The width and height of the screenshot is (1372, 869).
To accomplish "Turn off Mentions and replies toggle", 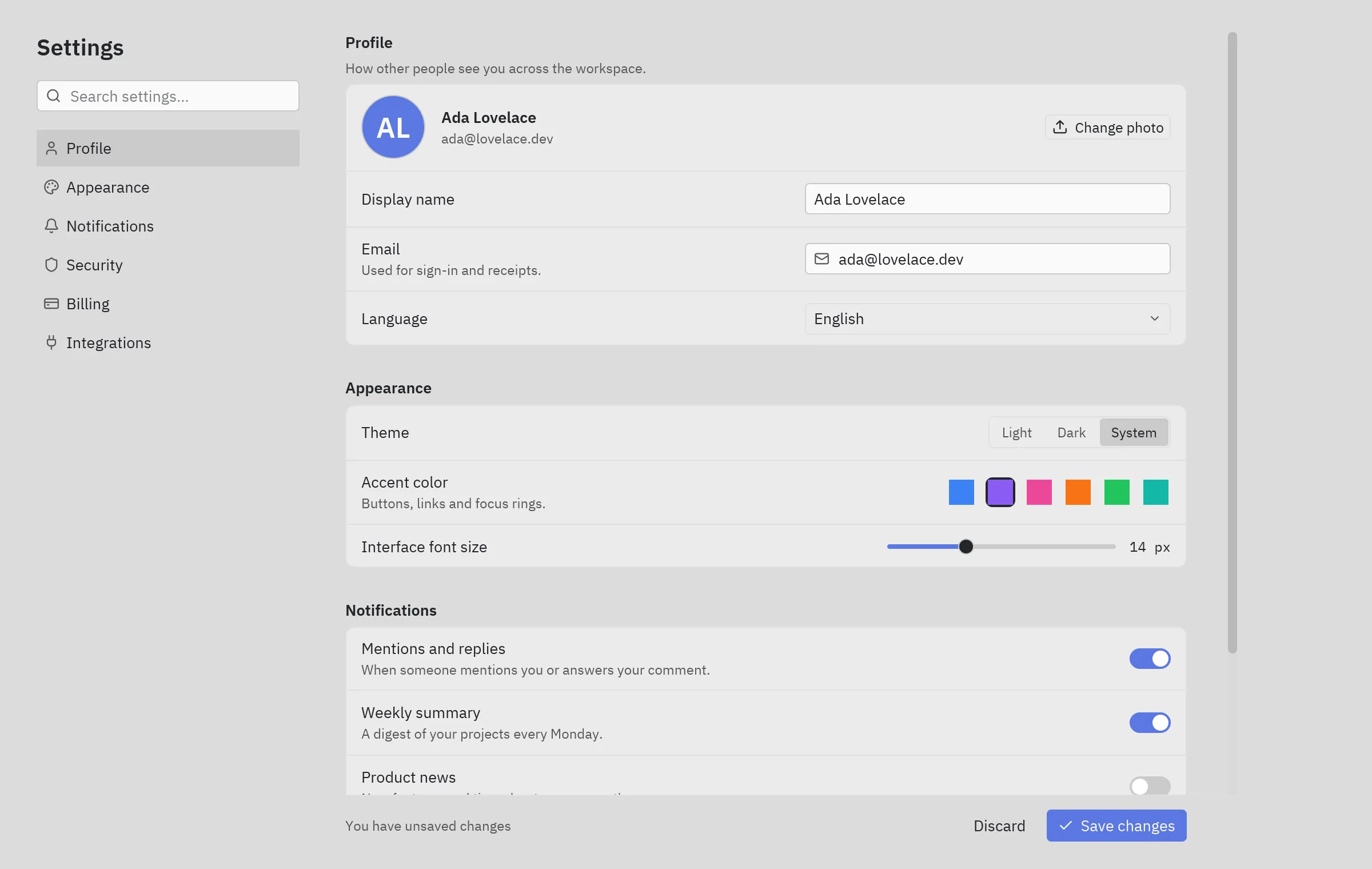I will tap(1150, 659).
